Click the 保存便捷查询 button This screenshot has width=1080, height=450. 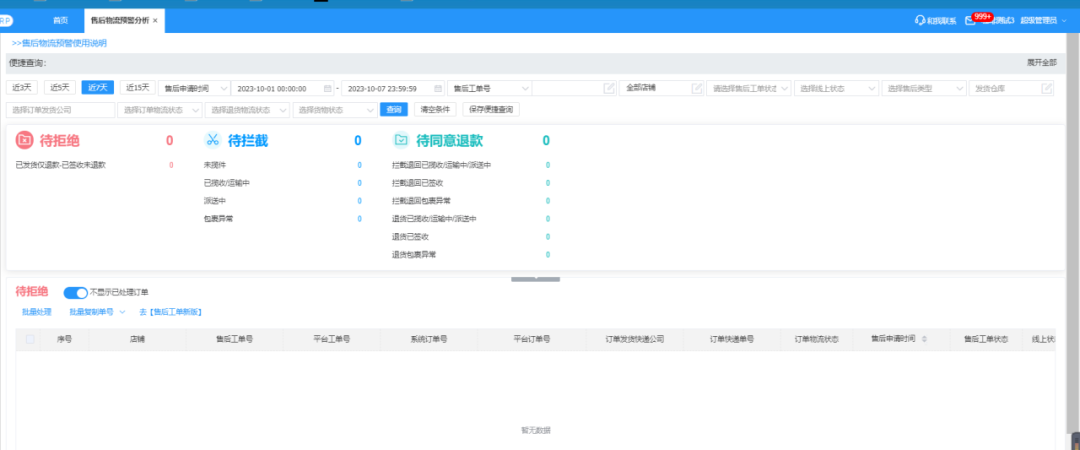pos(492,110)
